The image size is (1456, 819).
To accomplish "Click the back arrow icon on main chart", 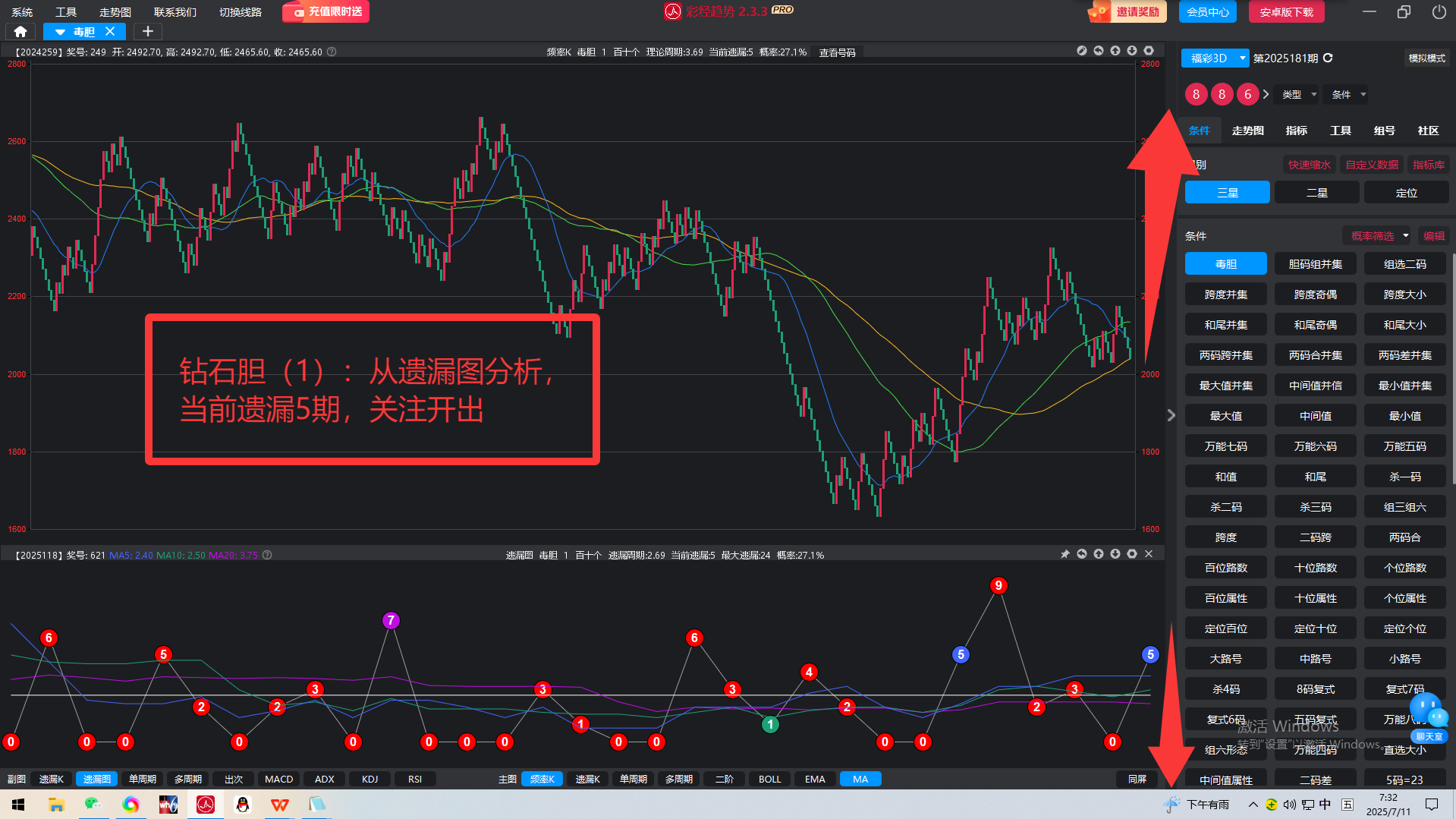I will 1099,51.
